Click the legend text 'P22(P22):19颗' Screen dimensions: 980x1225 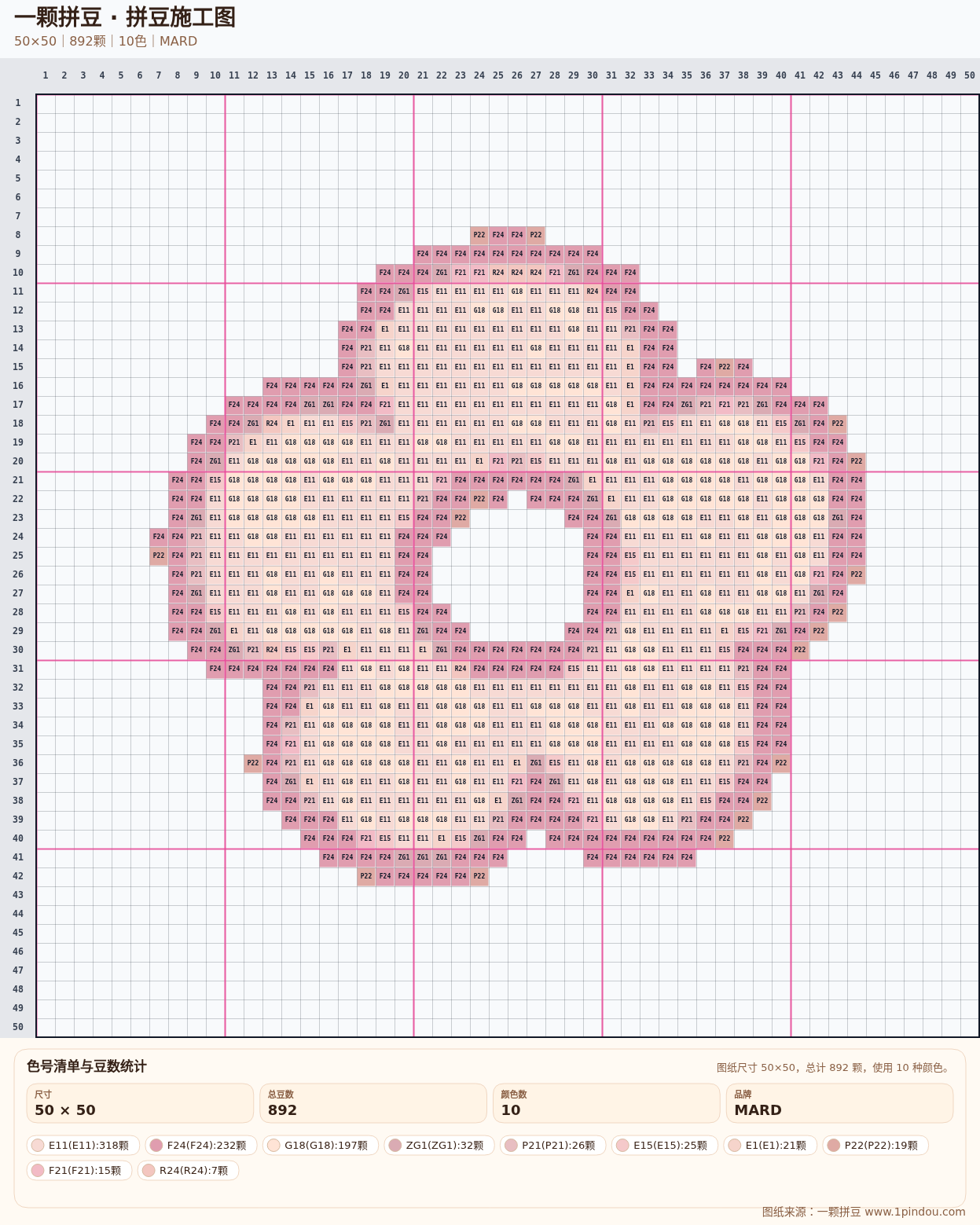881,1146
